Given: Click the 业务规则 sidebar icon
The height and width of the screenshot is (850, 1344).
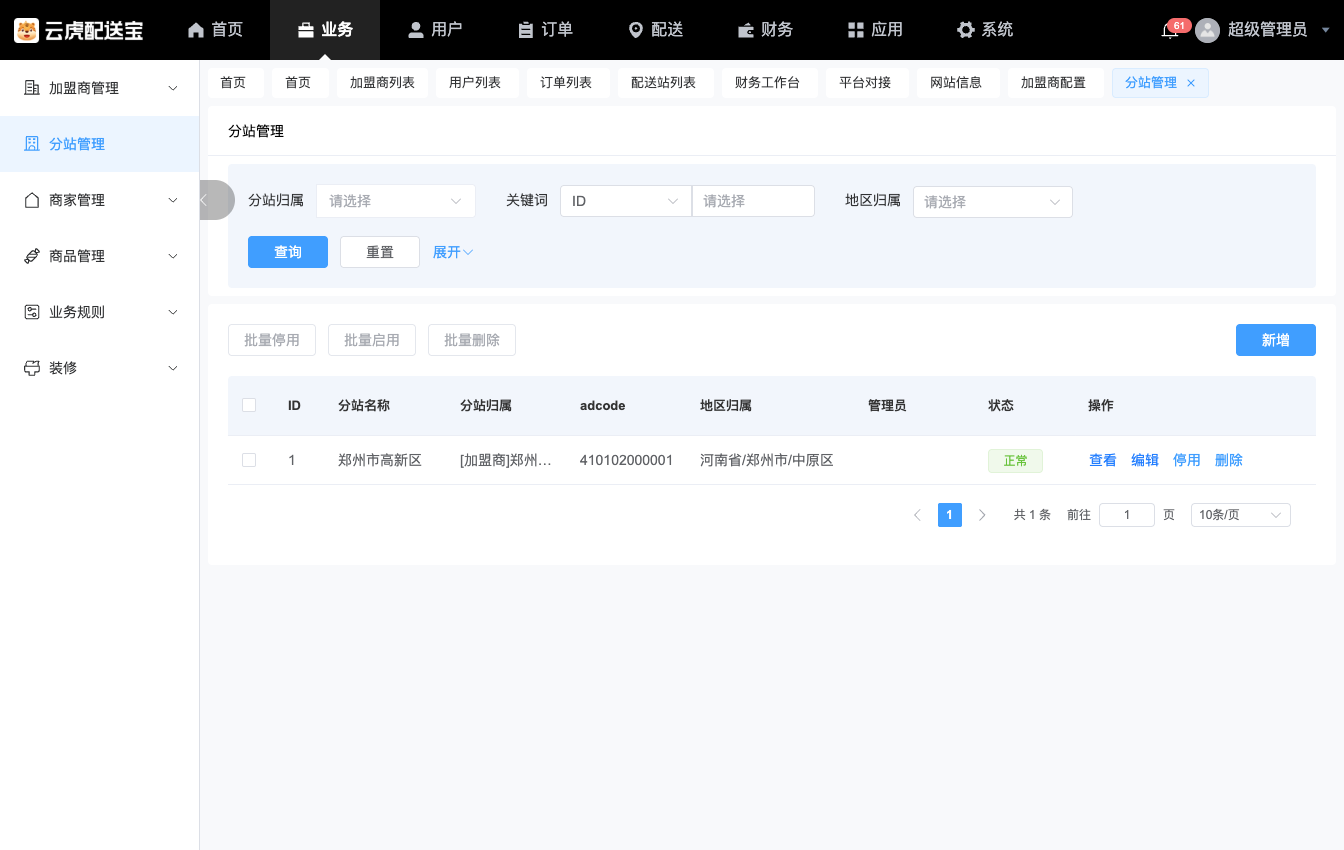Looking at the screenshot, I should 31,312.
